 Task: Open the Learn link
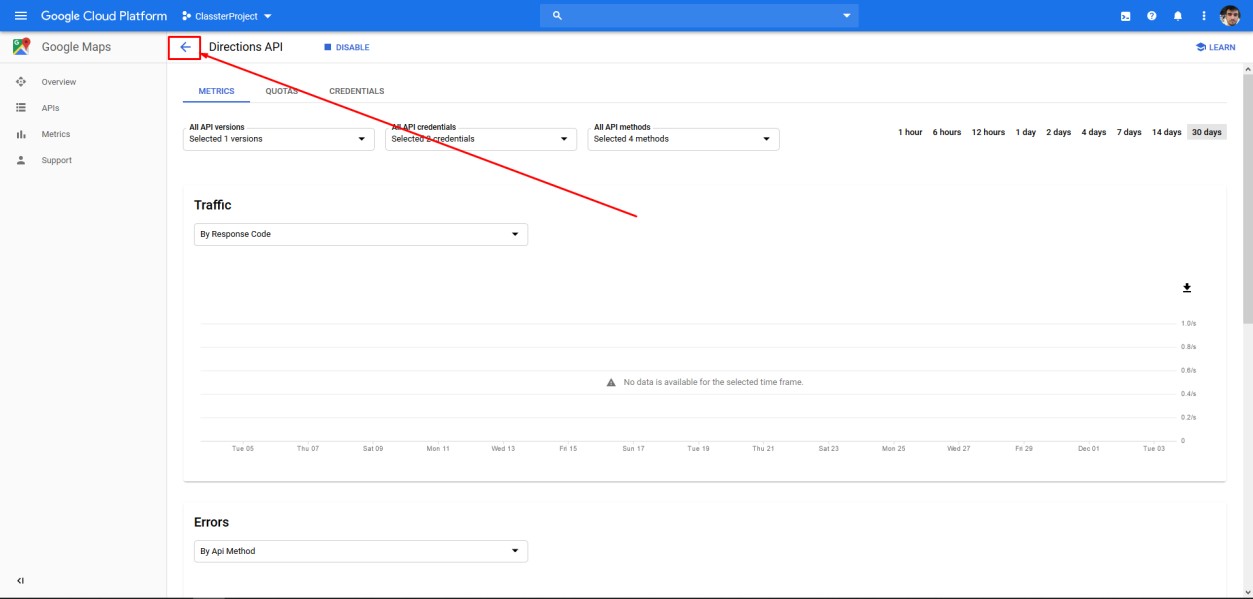(1215, 47)
